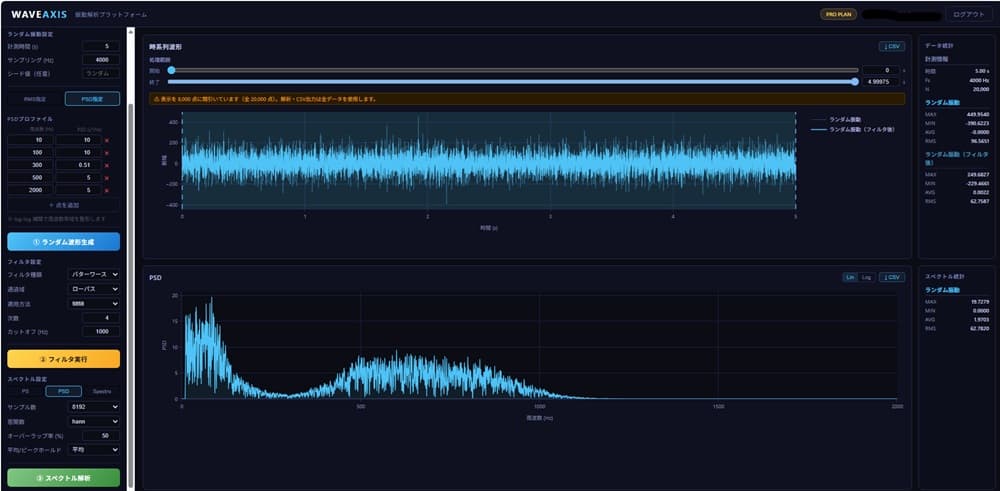Click the 開始 range slider handle
The width and height of the screenshot is (1000, 491).
(x=171, y=70)
